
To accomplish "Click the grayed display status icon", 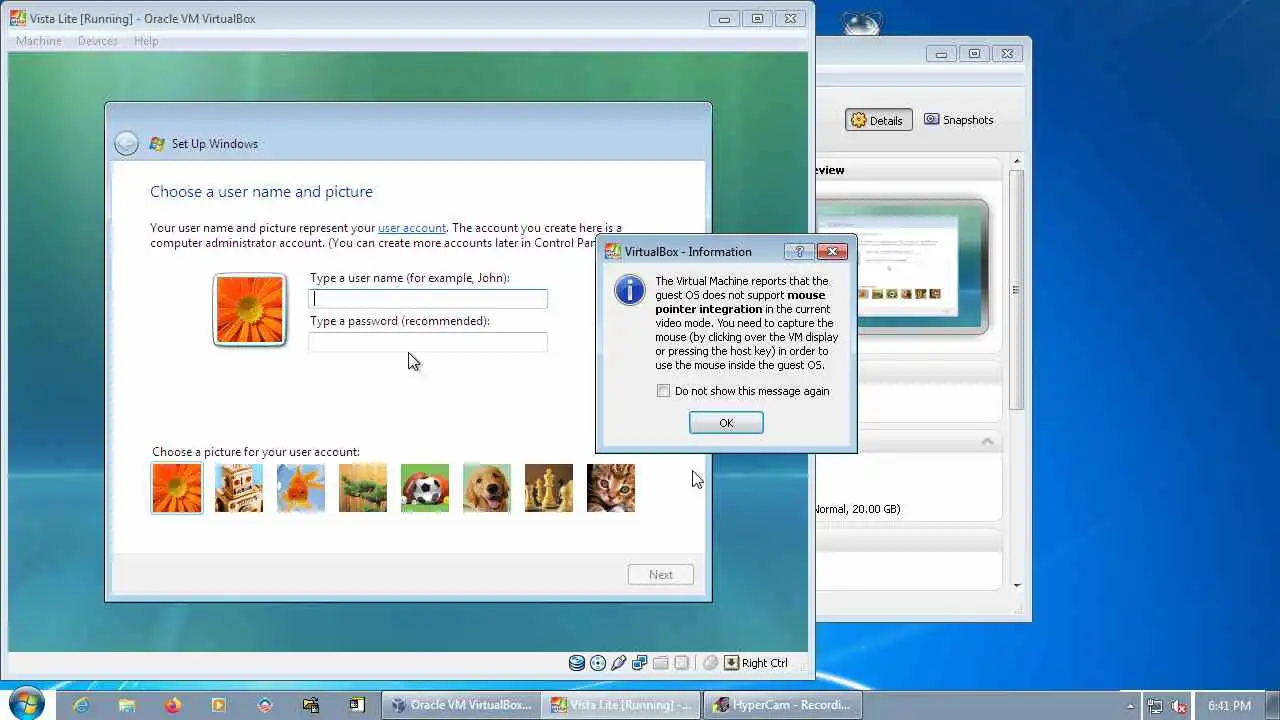I will [681, 663].
